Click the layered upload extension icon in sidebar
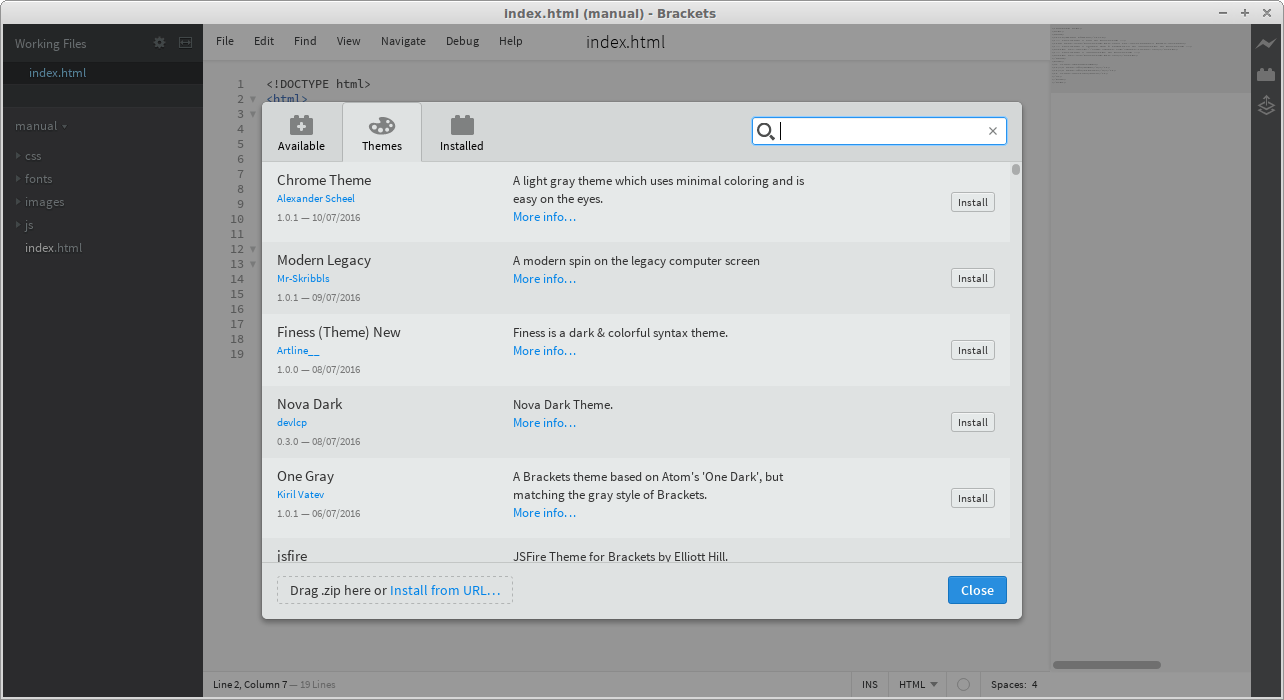1284x700 pixels. pyautogui.click(x=1266, y=104)
